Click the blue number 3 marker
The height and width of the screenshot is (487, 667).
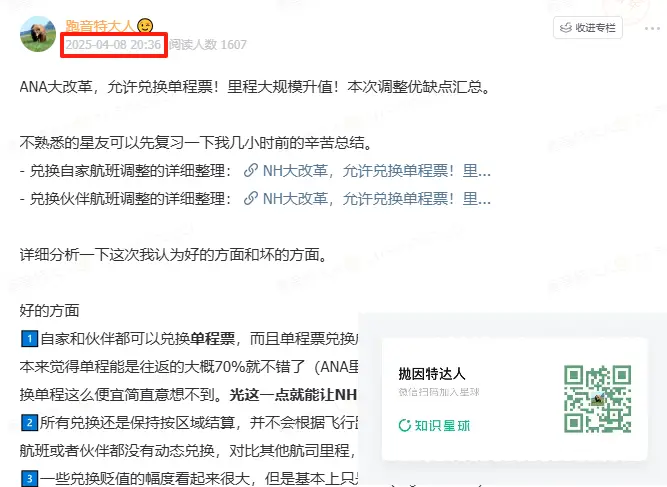point(29,478)
